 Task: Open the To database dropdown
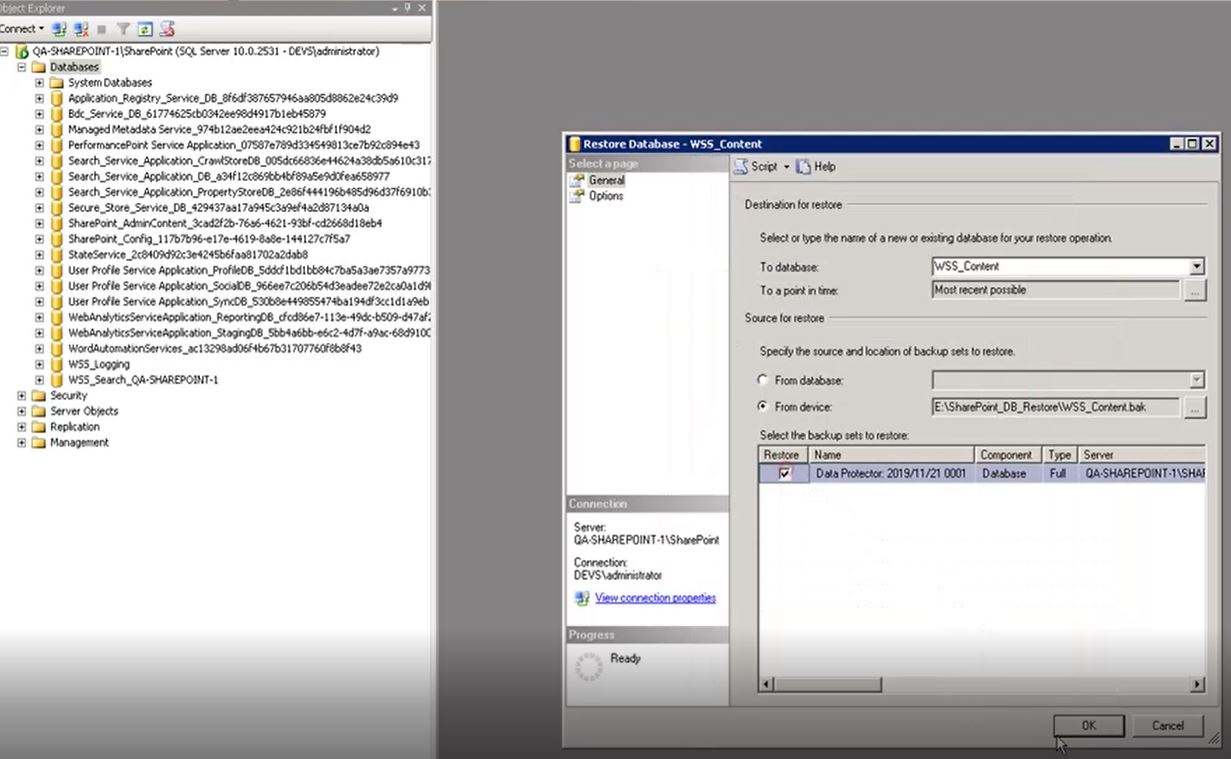[1197, 267]
